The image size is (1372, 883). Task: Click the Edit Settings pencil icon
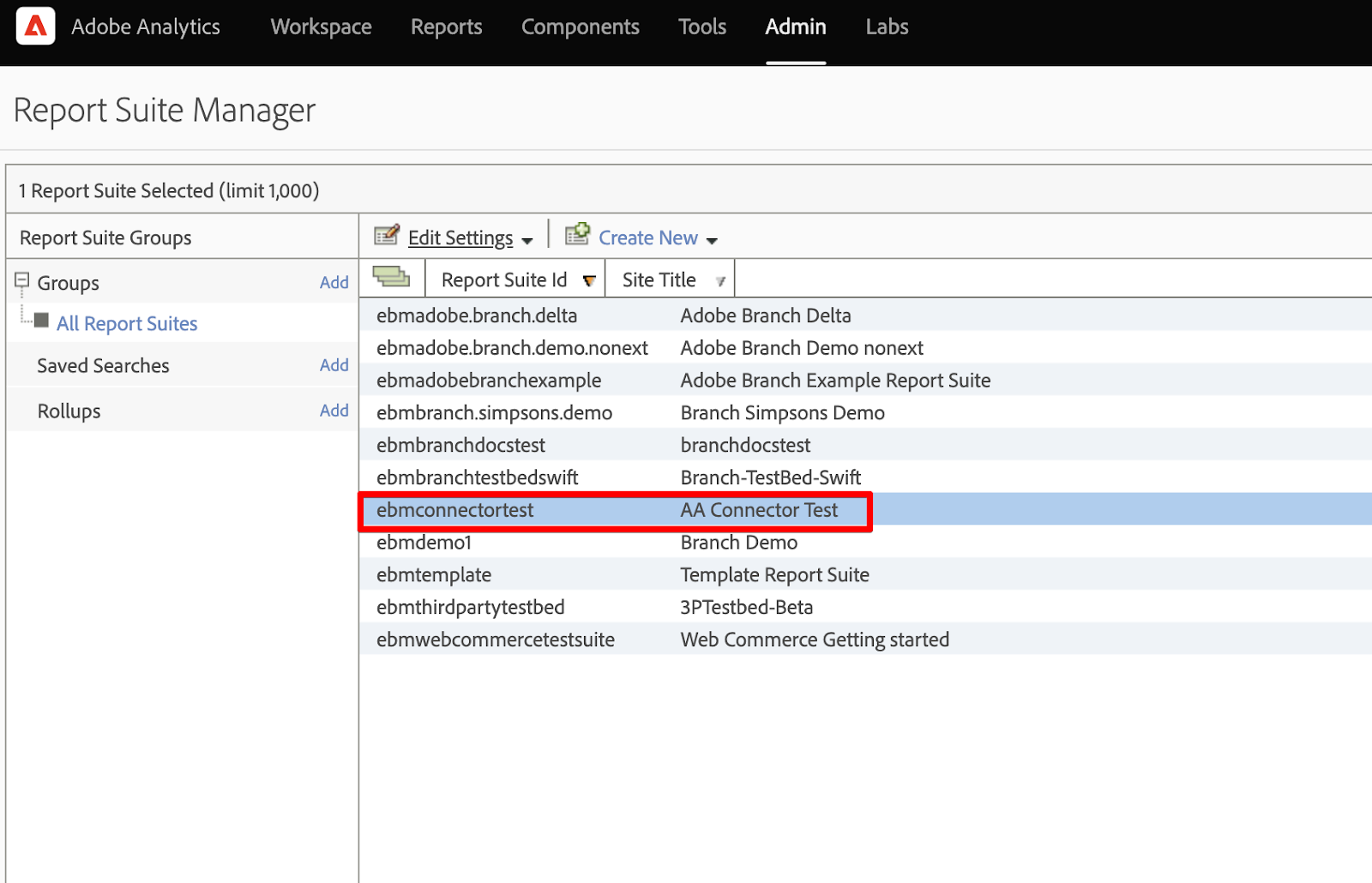pos(387,235)
